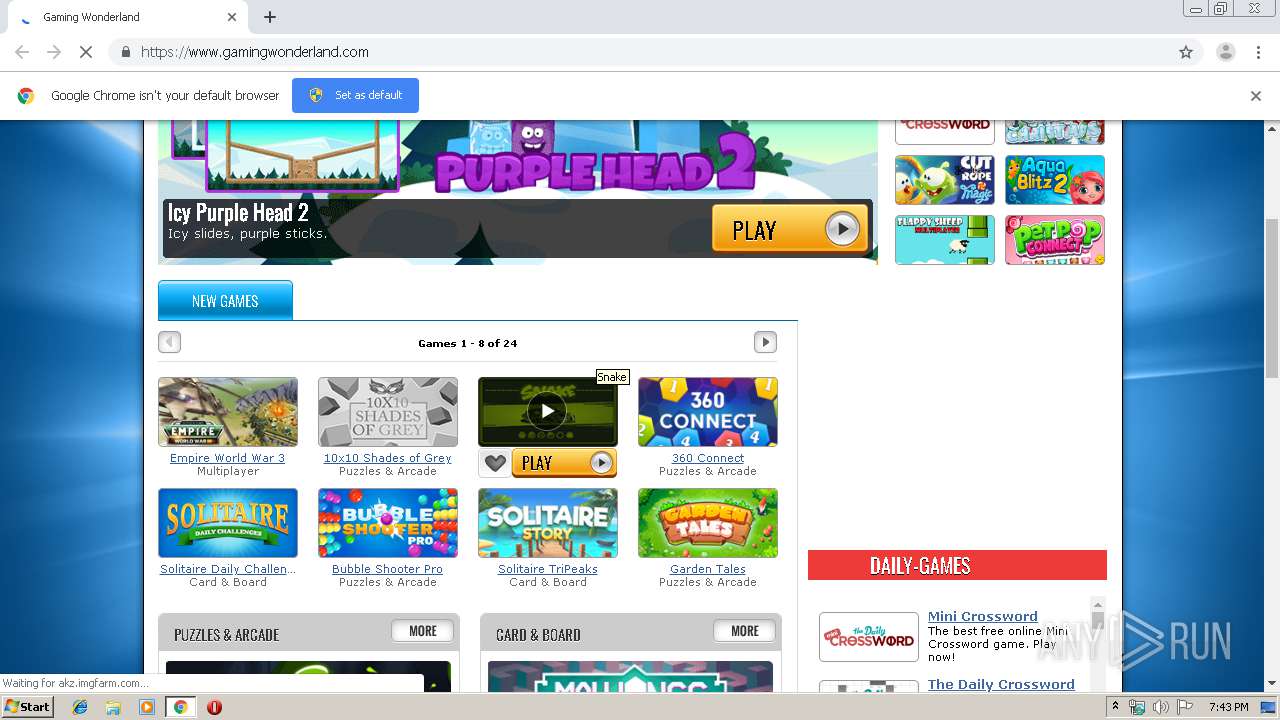This screenshot has height=720, width=1280.
Task: Open the 360 Connect link
Action: 708,458
